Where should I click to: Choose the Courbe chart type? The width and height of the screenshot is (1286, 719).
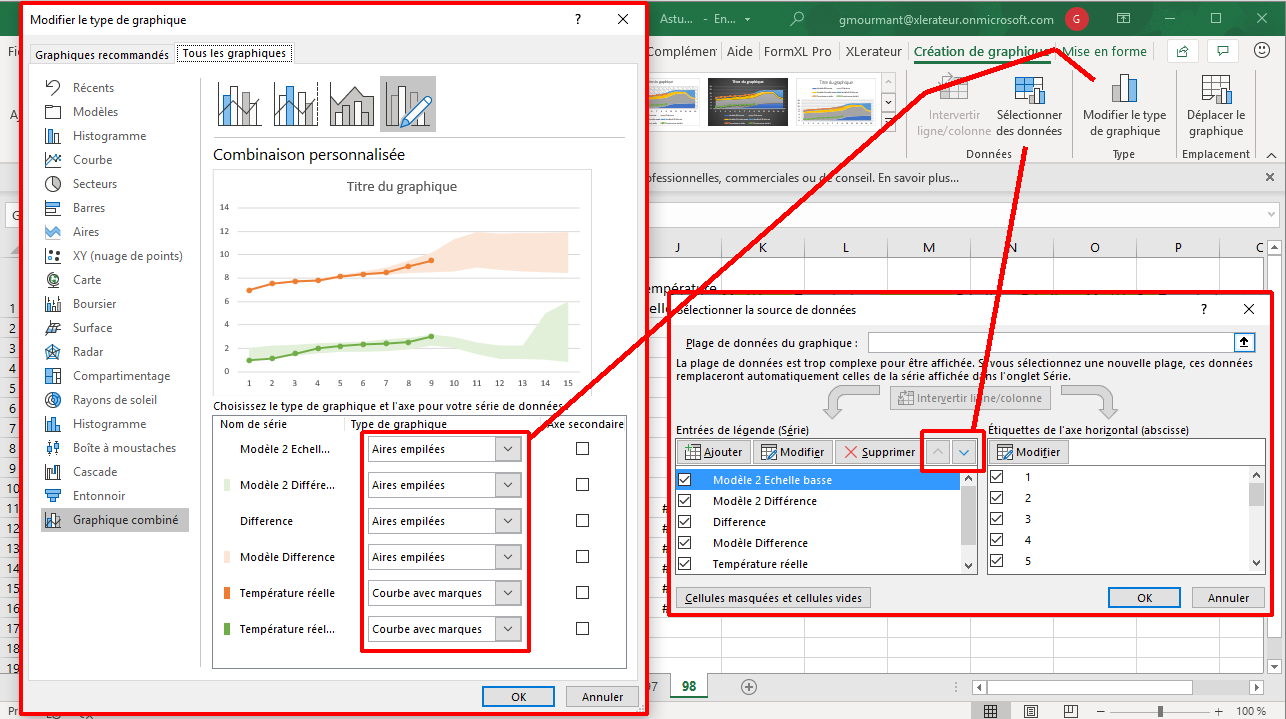tap(92, 160)
